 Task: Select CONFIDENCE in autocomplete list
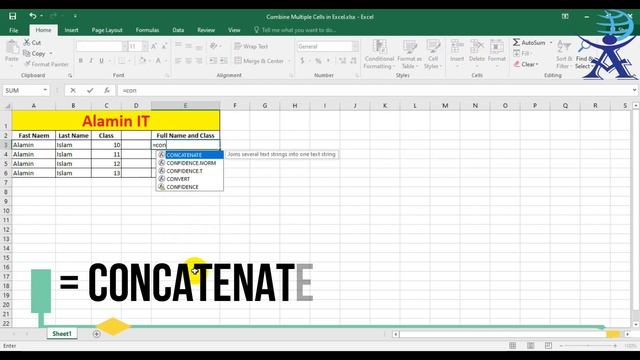(190, 187)
